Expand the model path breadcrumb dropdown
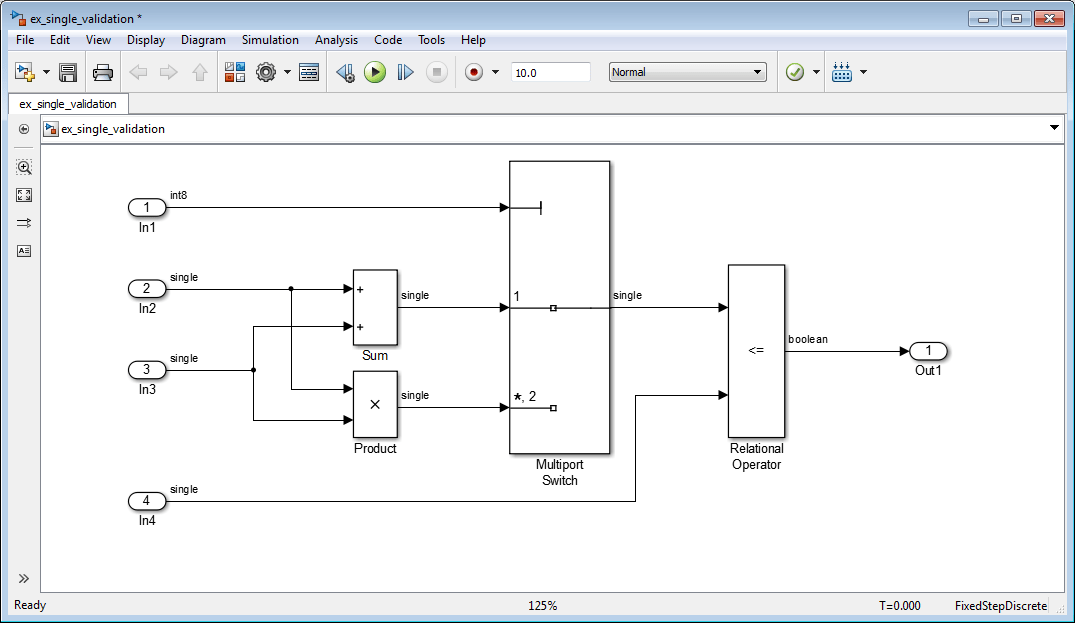The image size is (1075, 623). pos(1054,128)
